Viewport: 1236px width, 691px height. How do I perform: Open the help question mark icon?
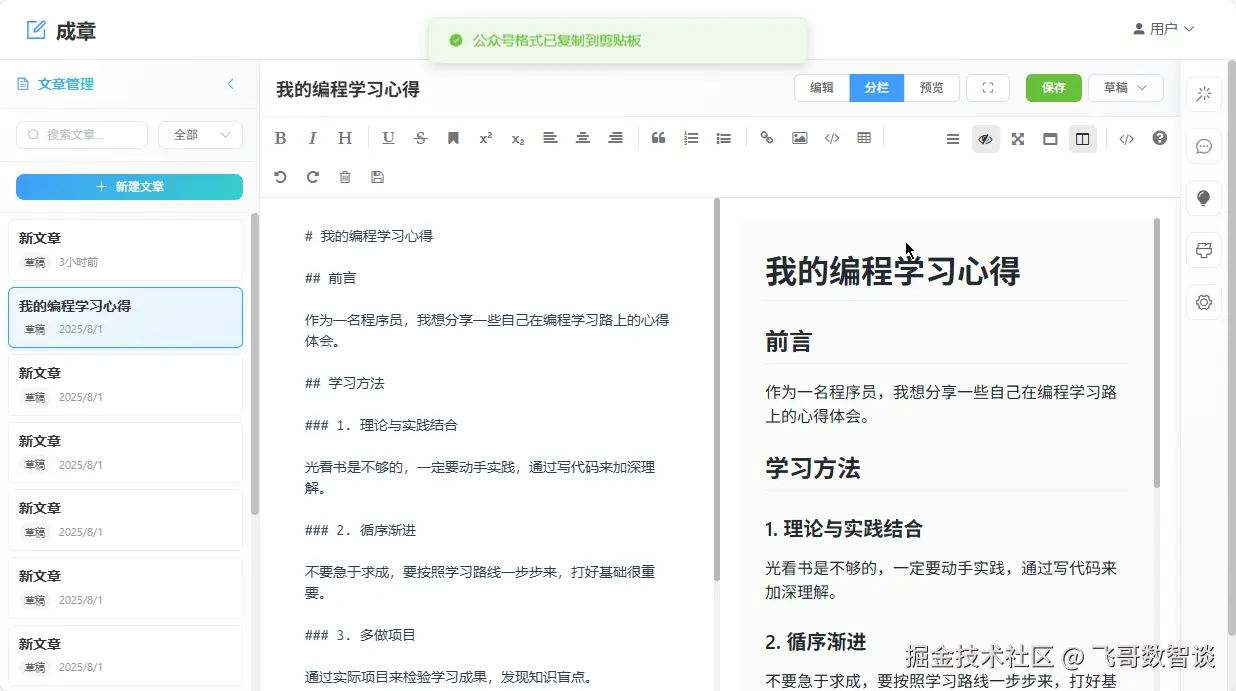(1159, 139)
